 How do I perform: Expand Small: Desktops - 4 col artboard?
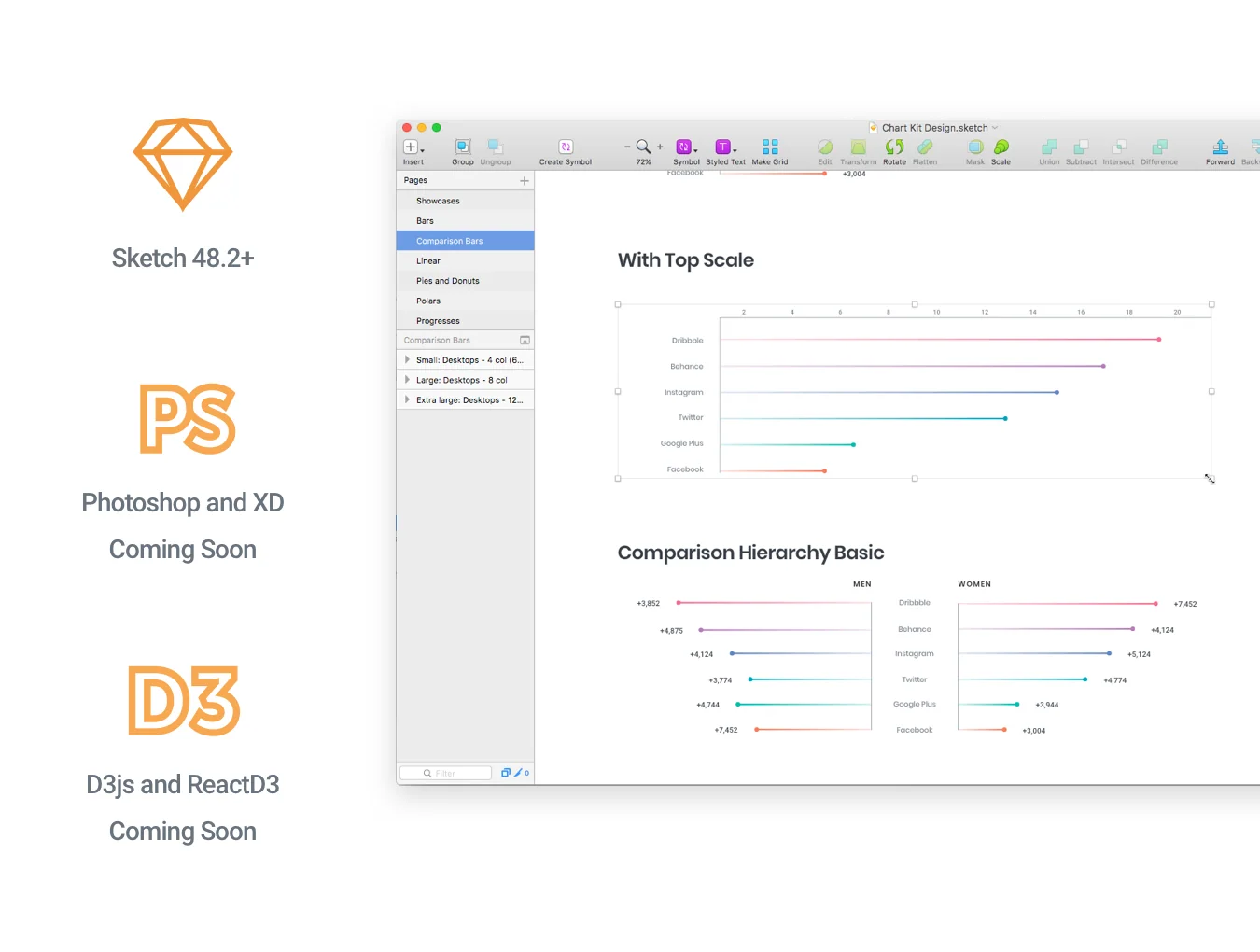pos(408,359)
